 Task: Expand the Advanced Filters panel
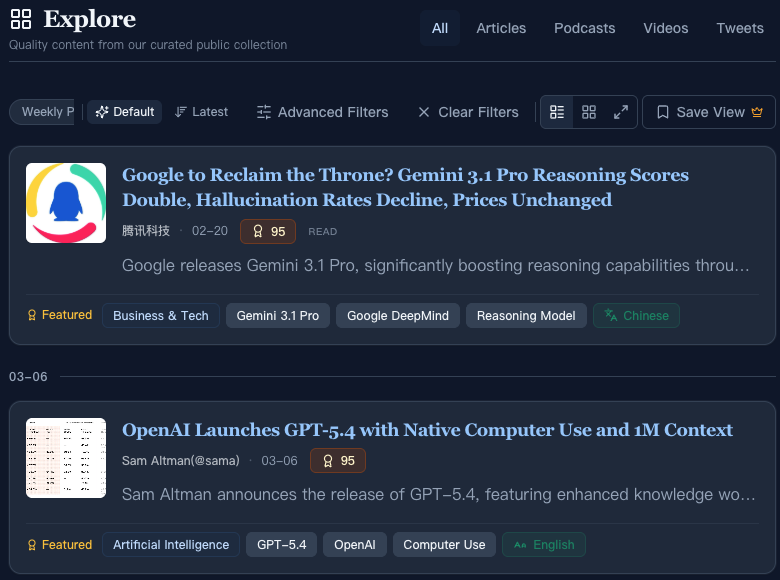point(322,112)
